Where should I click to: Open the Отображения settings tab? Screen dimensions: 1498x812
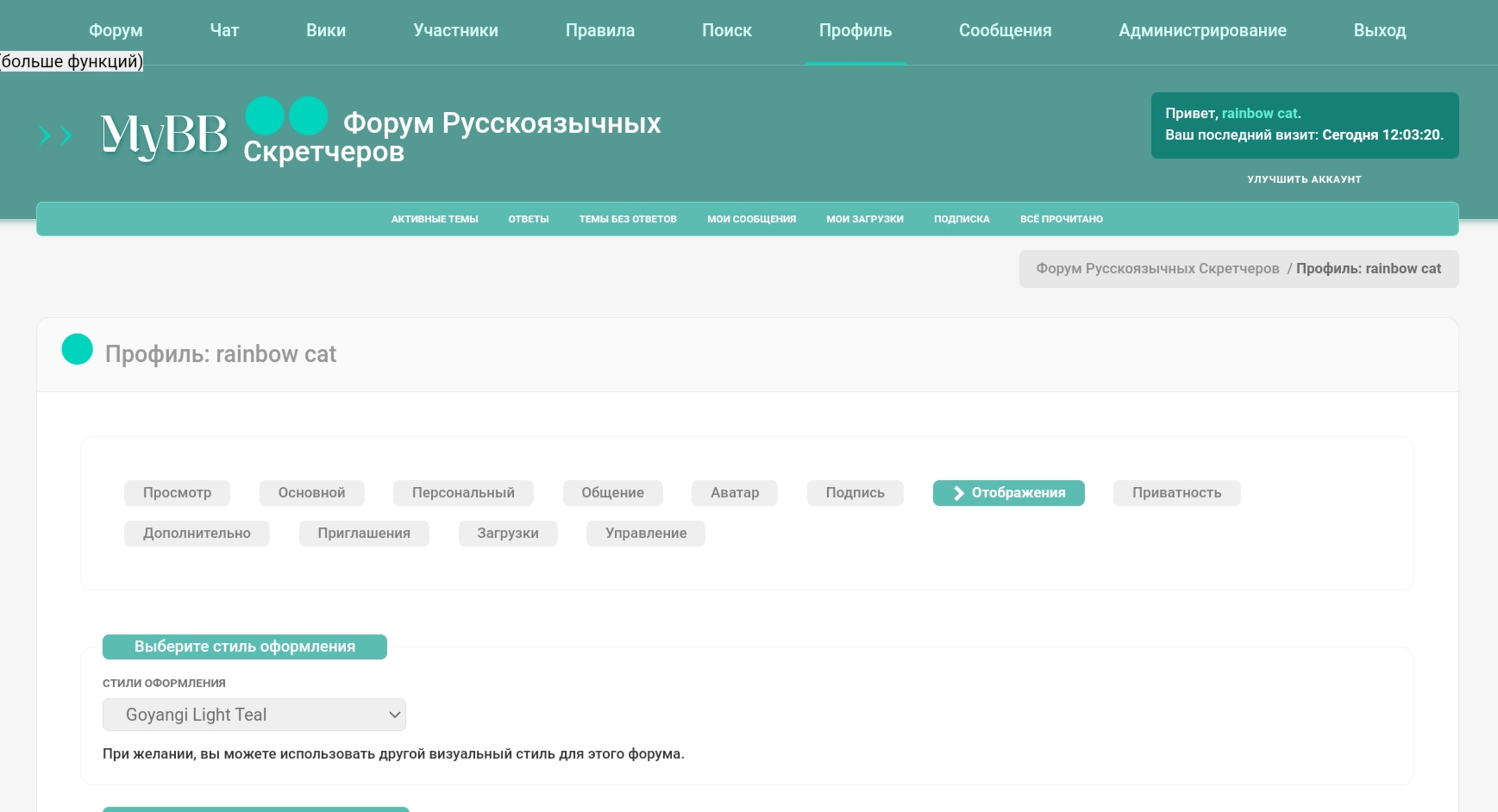(1008, 493)
